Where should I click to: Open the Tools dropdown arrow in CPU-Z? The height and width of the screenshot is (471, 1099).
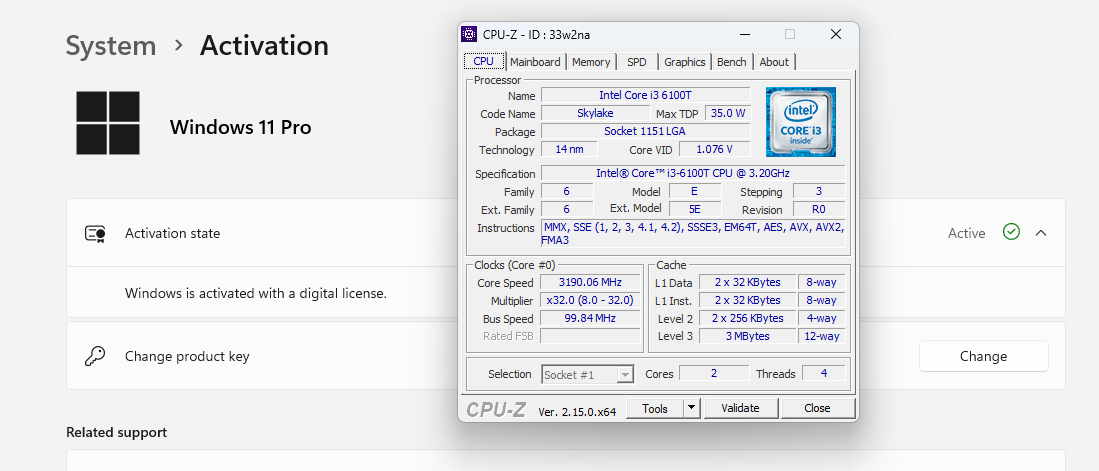tap(692, 408)
